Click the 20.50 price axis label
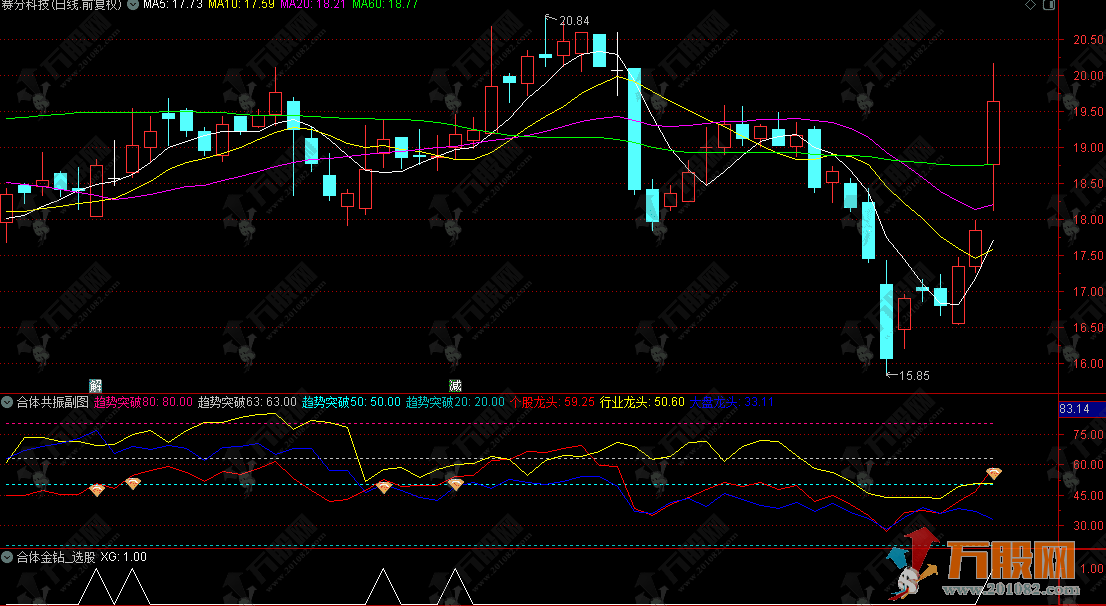The image size is (1106, 606). click(1088, 40)
